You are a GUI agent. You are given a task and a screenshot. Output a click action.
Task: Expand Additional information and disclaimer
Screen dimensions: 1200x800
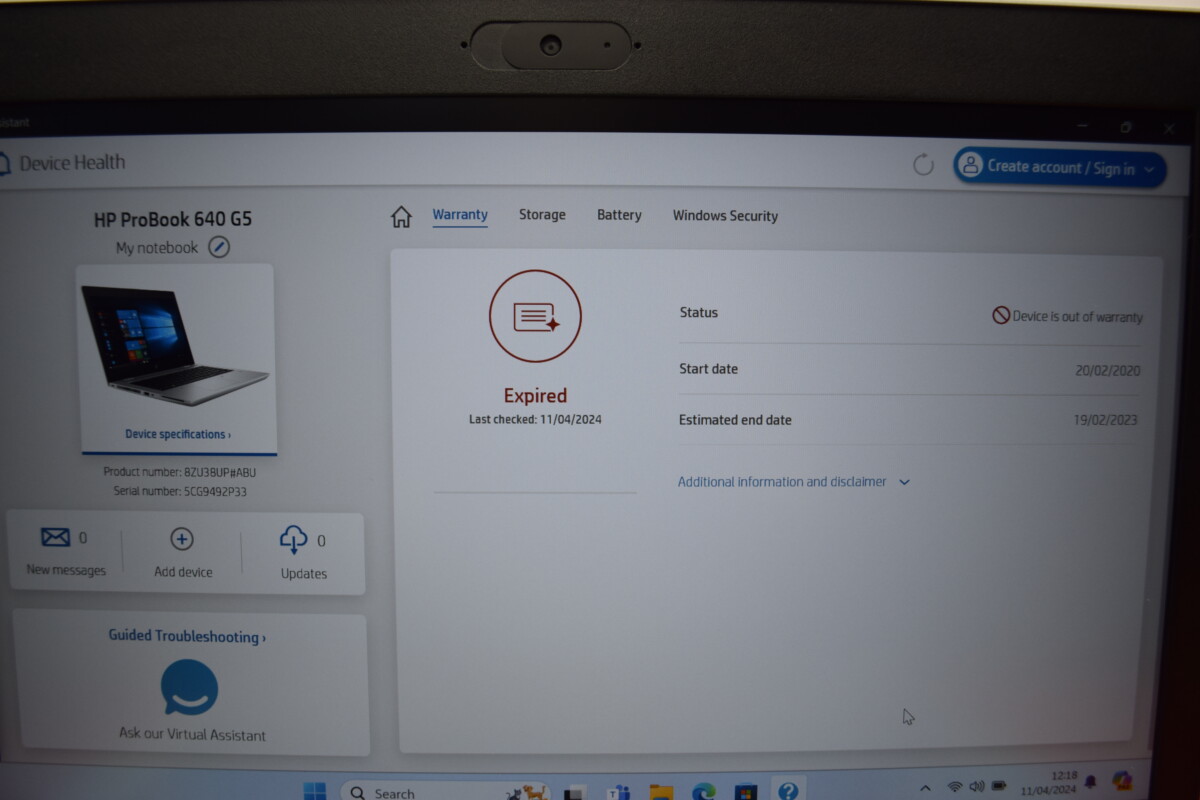tap(794, 482)
